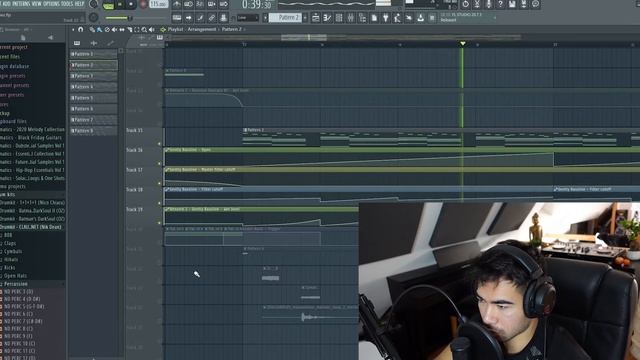
Task: Select Pattern 1 in the picker list
Action: point(93,54)
